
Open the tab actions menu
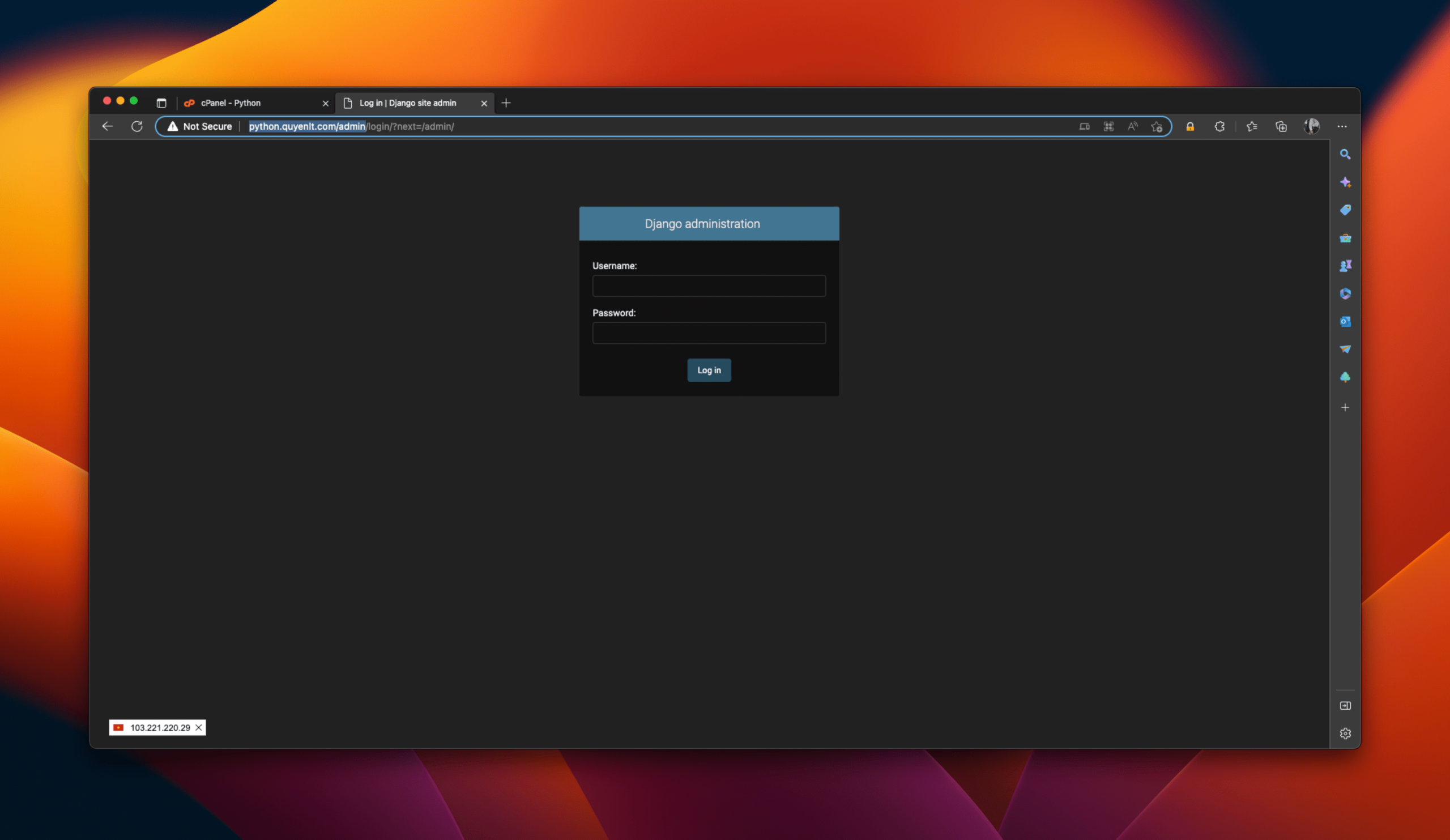pyautogui.click(x=161, y=103)
